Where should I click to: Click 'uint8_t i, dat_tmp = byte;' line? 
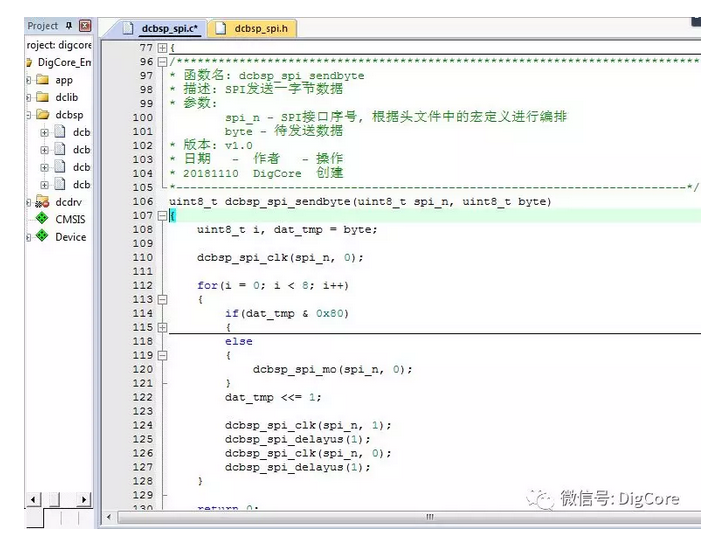pos(287,230)
